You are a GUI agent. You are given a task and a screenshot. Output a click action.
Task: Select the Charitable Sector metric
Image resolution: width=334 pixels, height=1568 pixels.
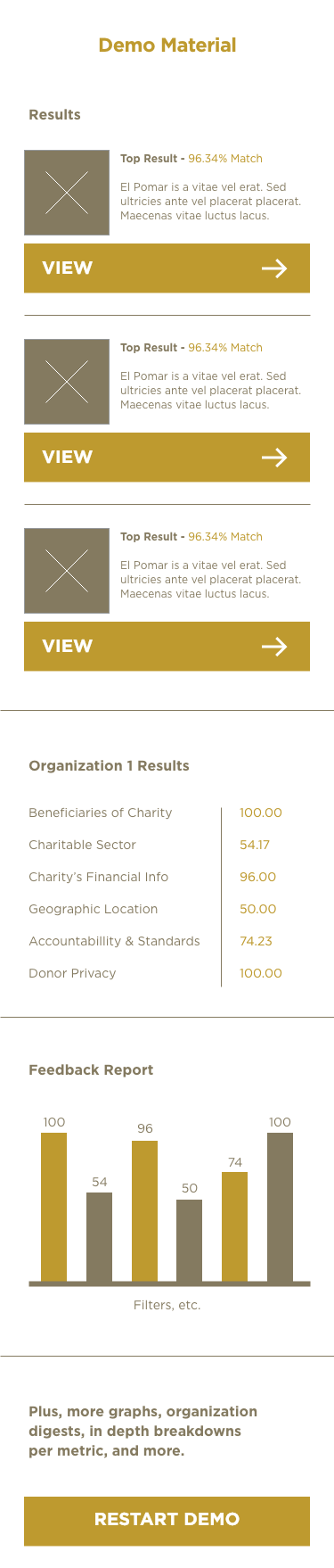[x=83, y=845]
